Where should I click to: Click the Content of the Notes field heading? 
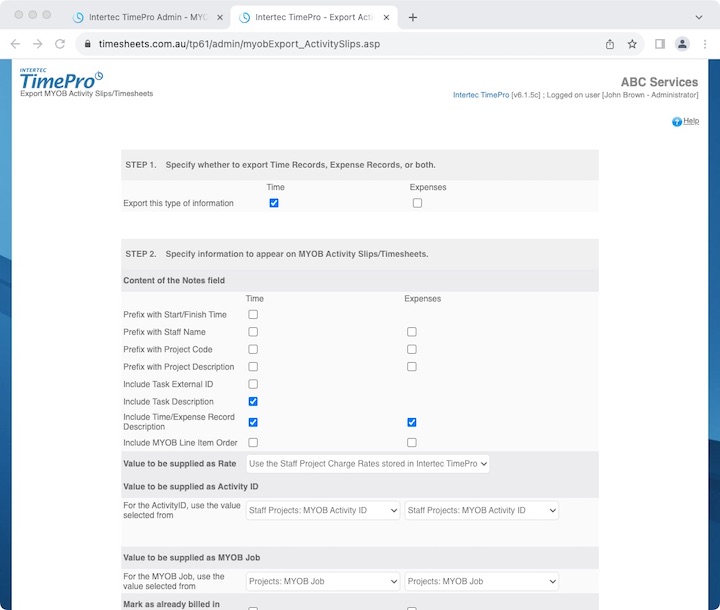coord(174,281)
